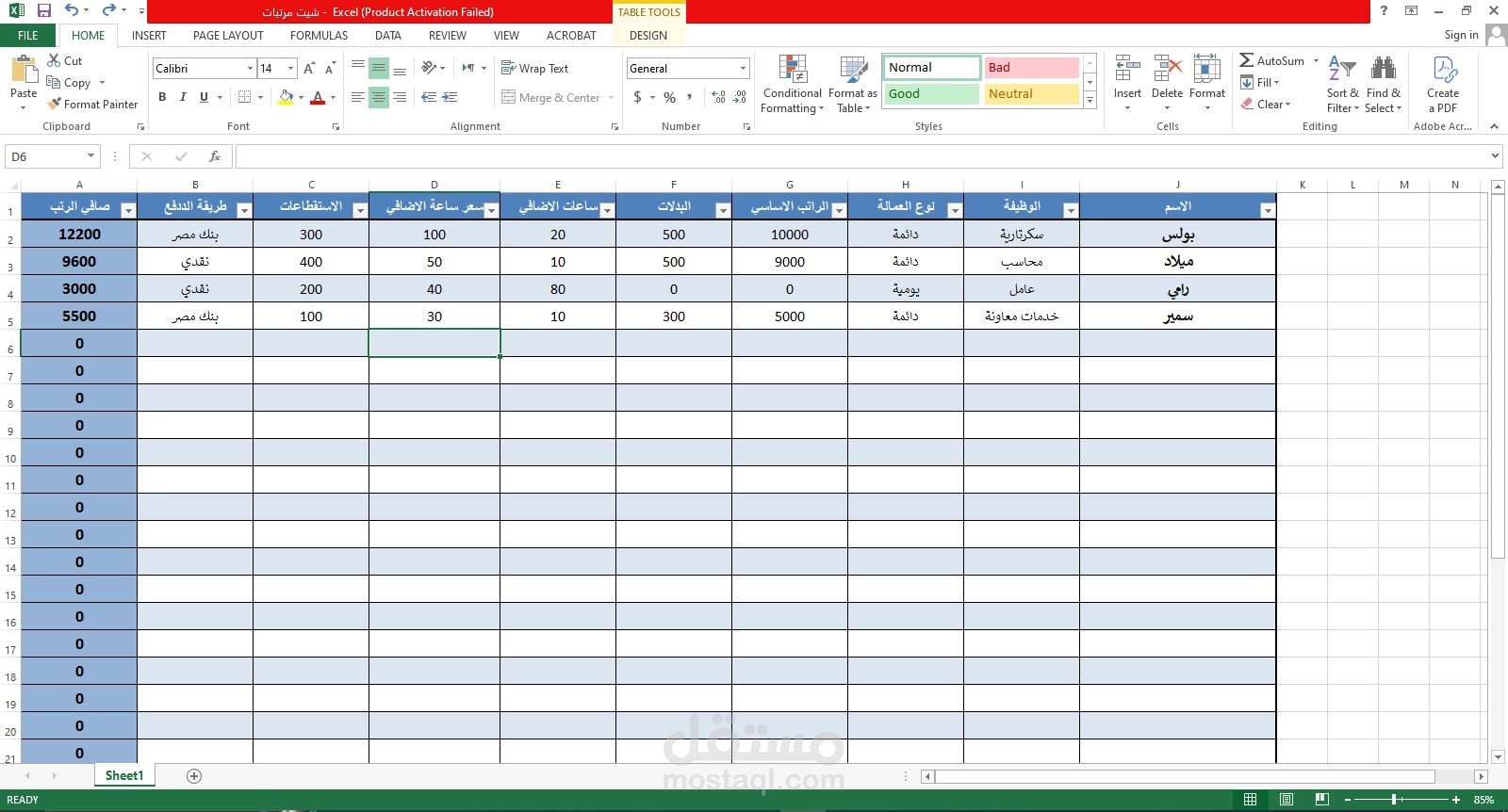
Task: Toggle Italic formatting
Action: tap(183, 97)
